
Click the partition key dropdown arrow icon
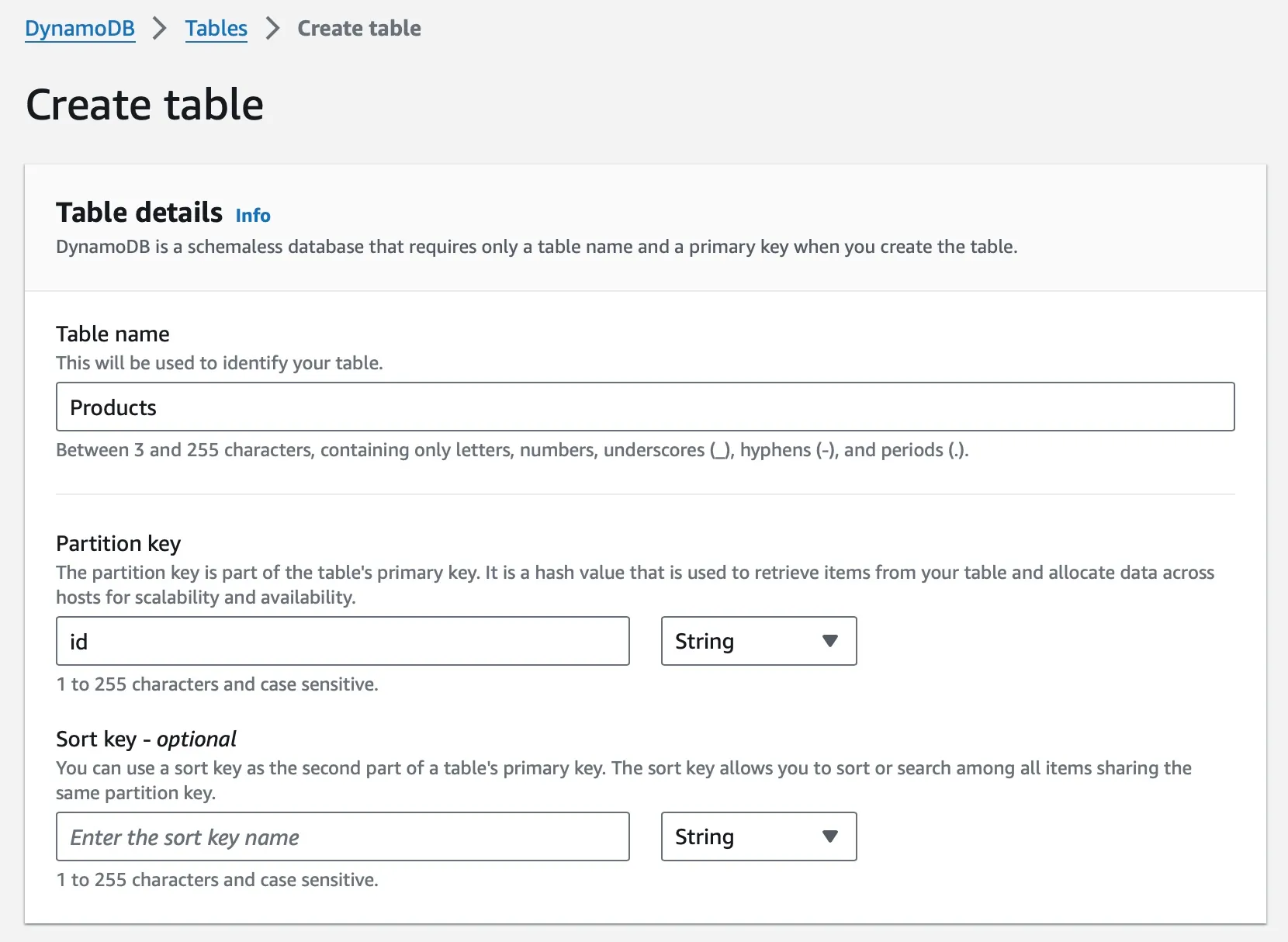(x=829, y=641)
